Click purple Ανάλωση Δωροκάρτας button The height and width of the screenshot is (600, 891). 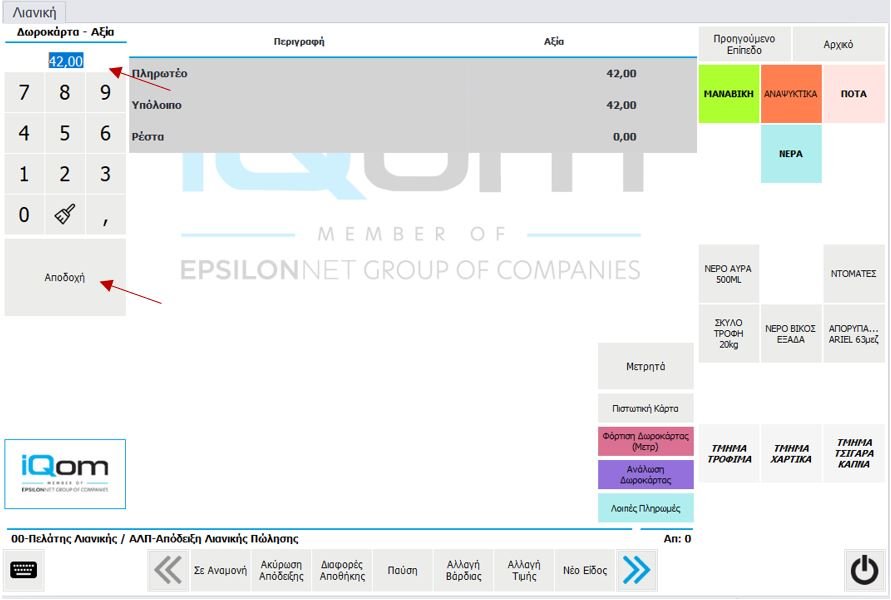645,474
